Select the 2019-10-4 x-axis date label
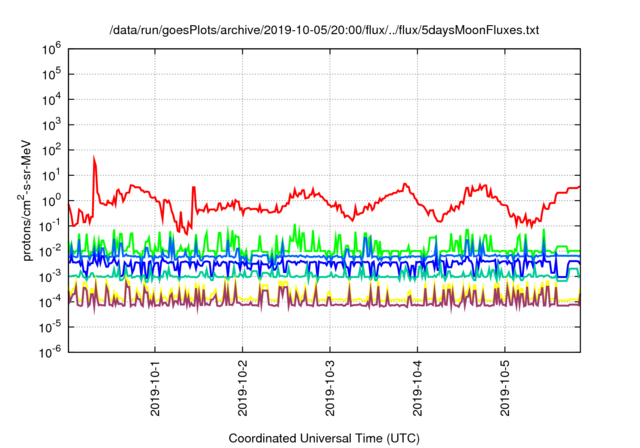The image size is (640, 448). tap(417, 388)
